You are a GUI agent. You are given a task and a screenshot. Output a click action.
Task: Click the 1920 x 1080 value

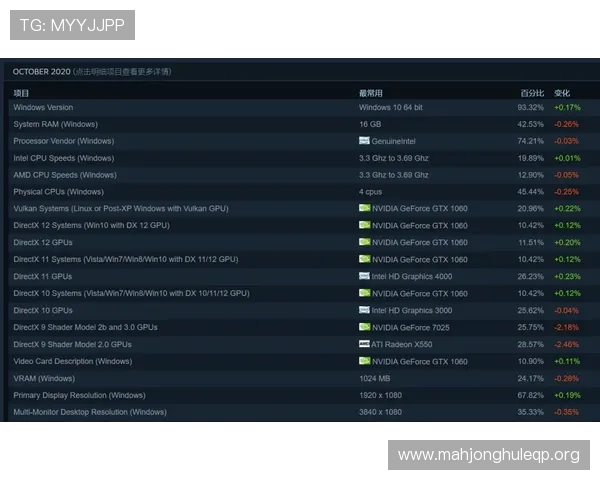(x=380, y=395)
